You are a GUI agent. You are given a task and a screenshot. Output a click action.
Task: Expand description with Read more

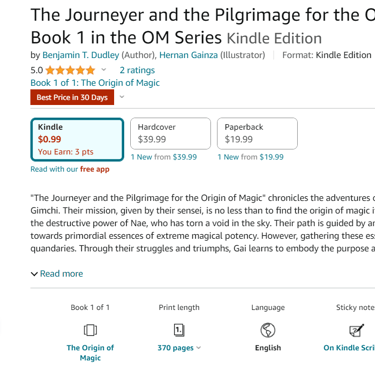click(x=57, y=274)
